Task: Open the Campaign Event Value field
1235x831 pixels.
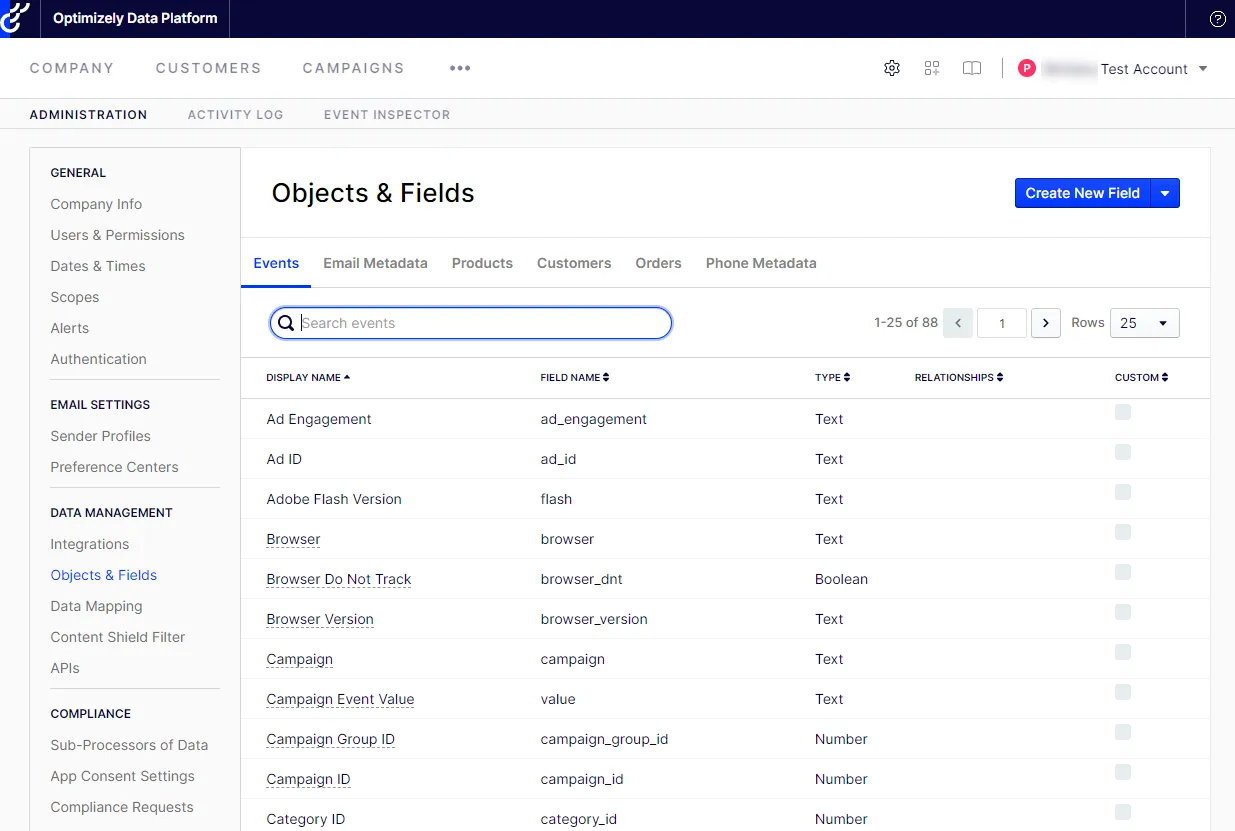Action: click(x=340, y=699)
